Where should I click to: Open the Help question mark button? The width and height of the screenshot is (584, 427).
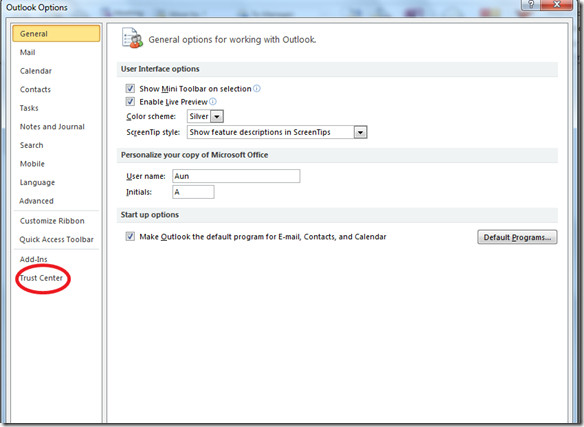(531, 4)
